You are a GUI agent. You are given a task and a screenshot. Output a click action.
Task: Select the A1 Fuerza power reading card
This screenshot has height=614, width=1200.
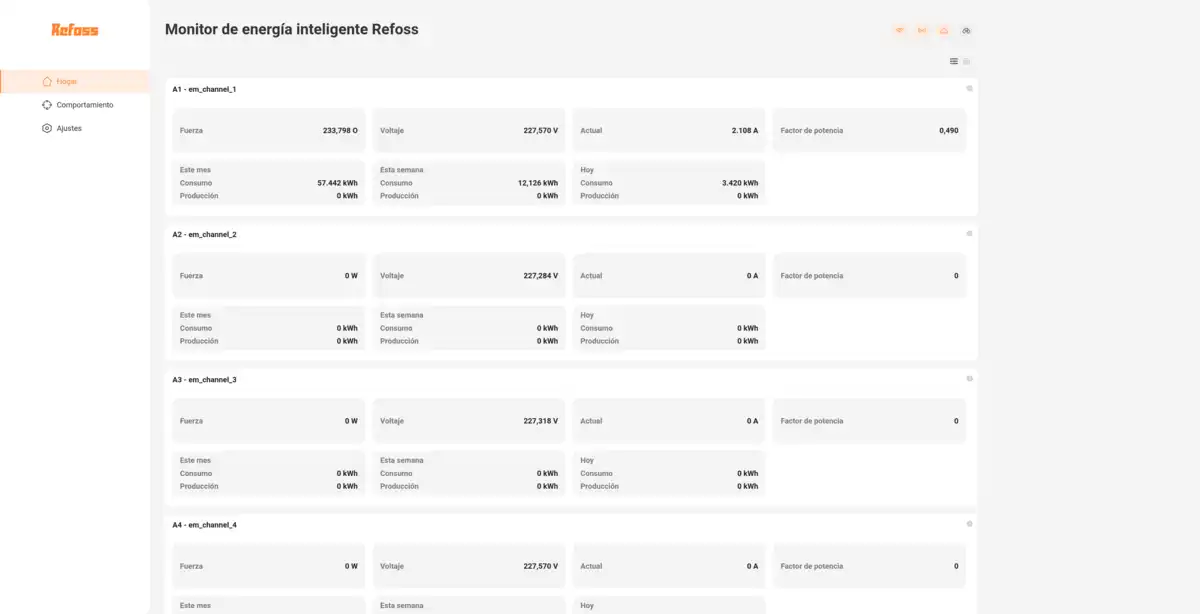(x=268, y=130)
